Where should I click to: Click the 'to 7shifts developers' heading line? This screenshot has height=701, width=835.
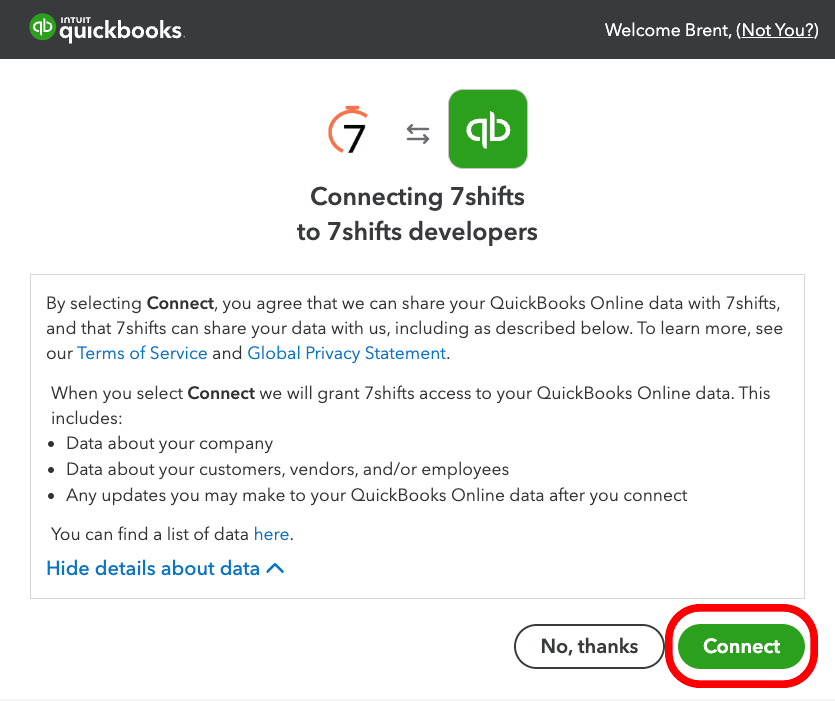(x=418, y=232)
